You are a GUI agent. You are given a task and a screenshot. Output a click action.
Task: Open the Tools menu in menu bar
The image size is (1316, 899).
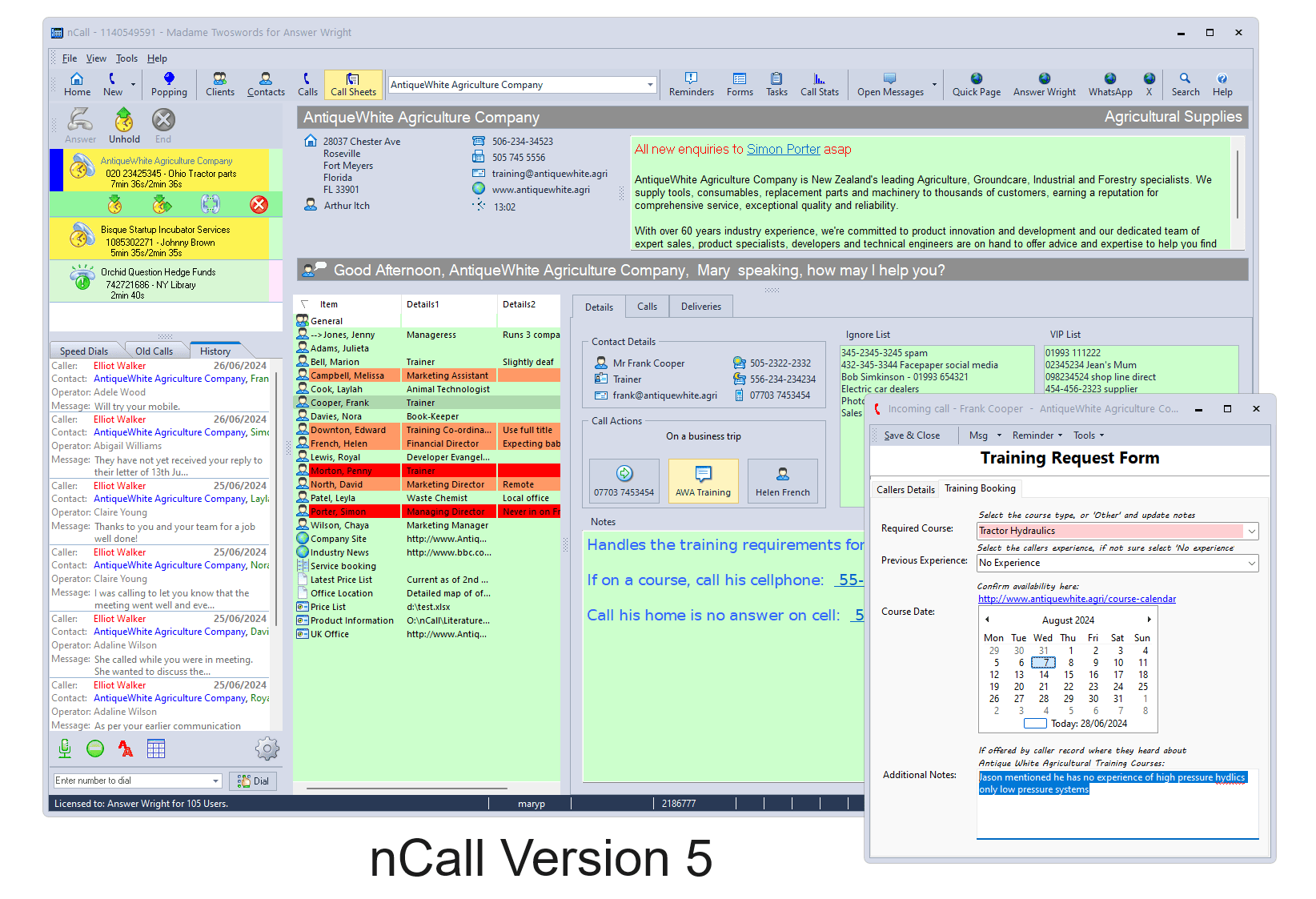tap(126, 58)
